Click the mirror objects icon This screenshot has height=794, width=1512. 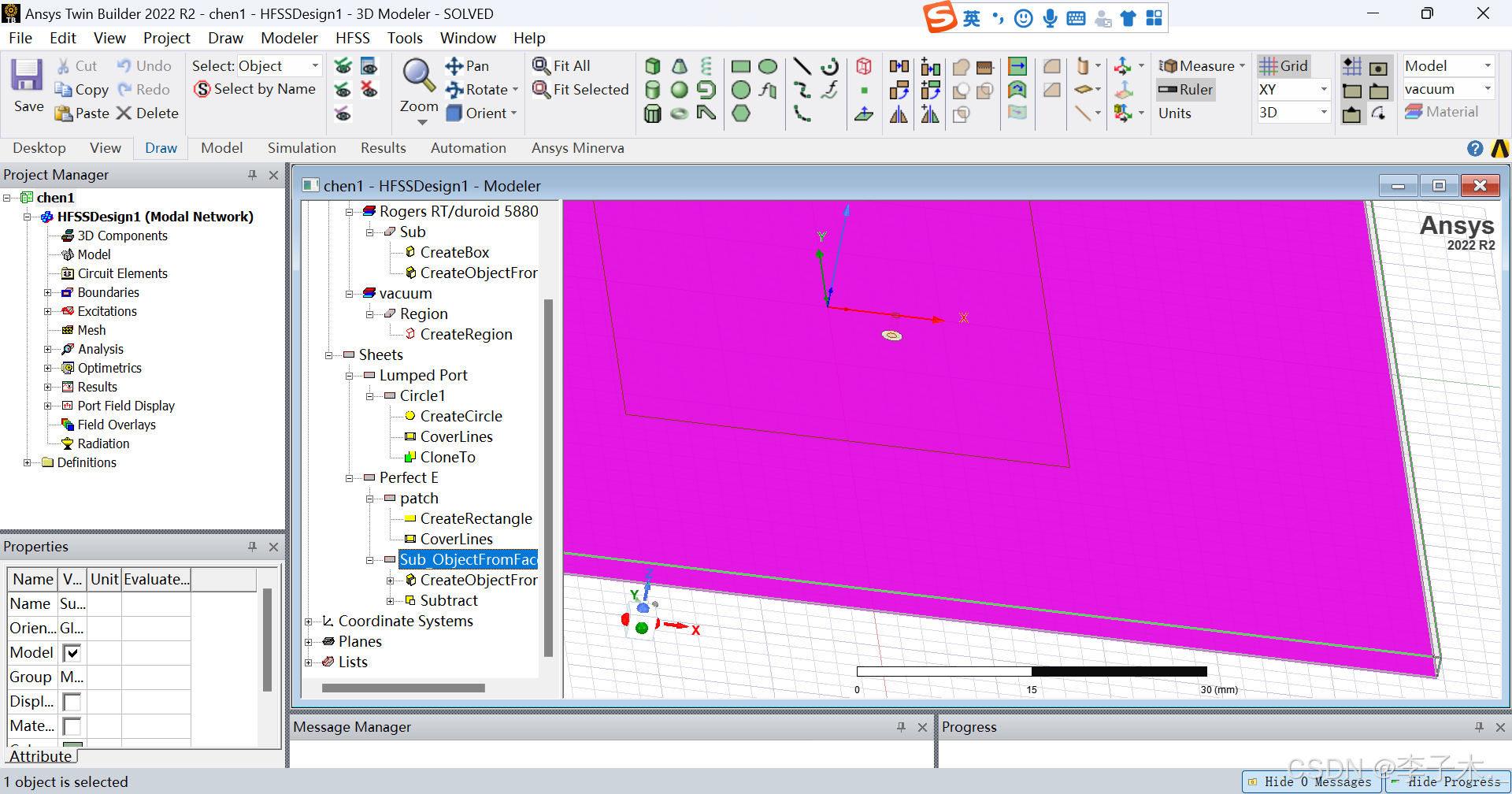(x=899, y=113)
